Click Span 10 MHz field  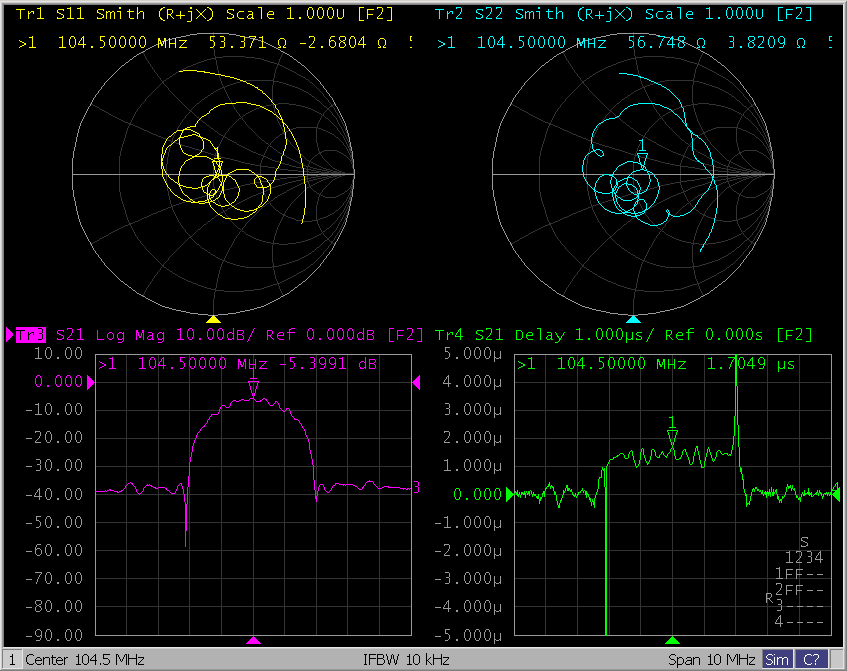pyautogui.click(x=711, y=660)
